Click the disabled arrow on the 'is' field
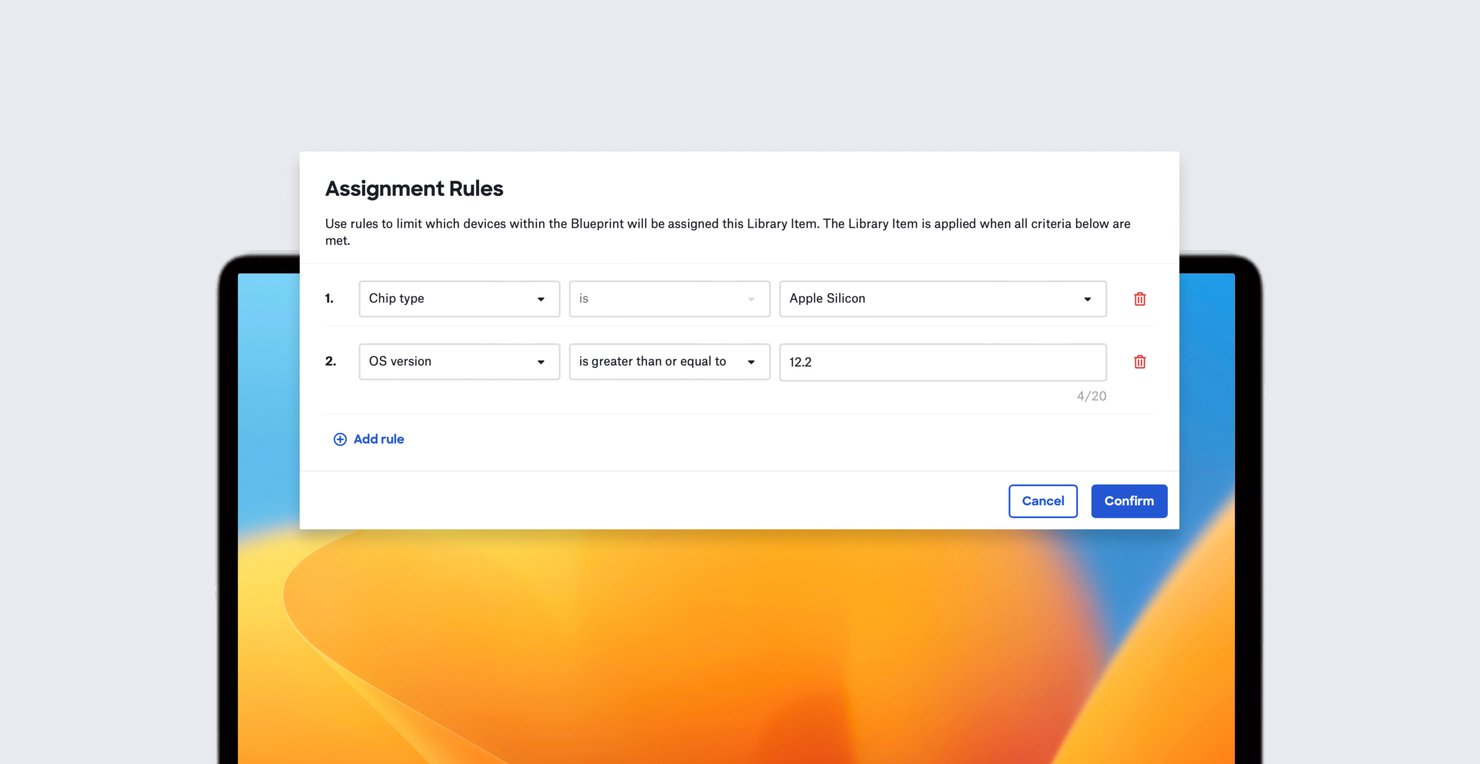This screenshot has width=1480, height=764. 751,298
